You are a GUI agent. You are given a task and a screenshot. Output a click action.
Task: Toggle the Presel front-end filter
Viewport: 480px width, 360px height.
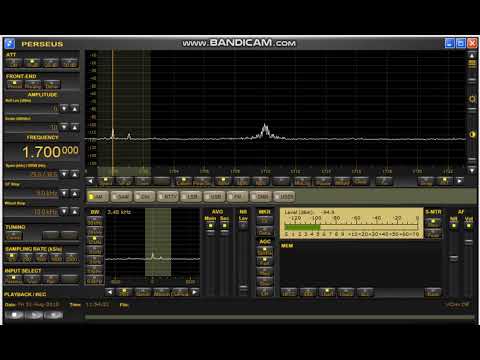point(15,84)
